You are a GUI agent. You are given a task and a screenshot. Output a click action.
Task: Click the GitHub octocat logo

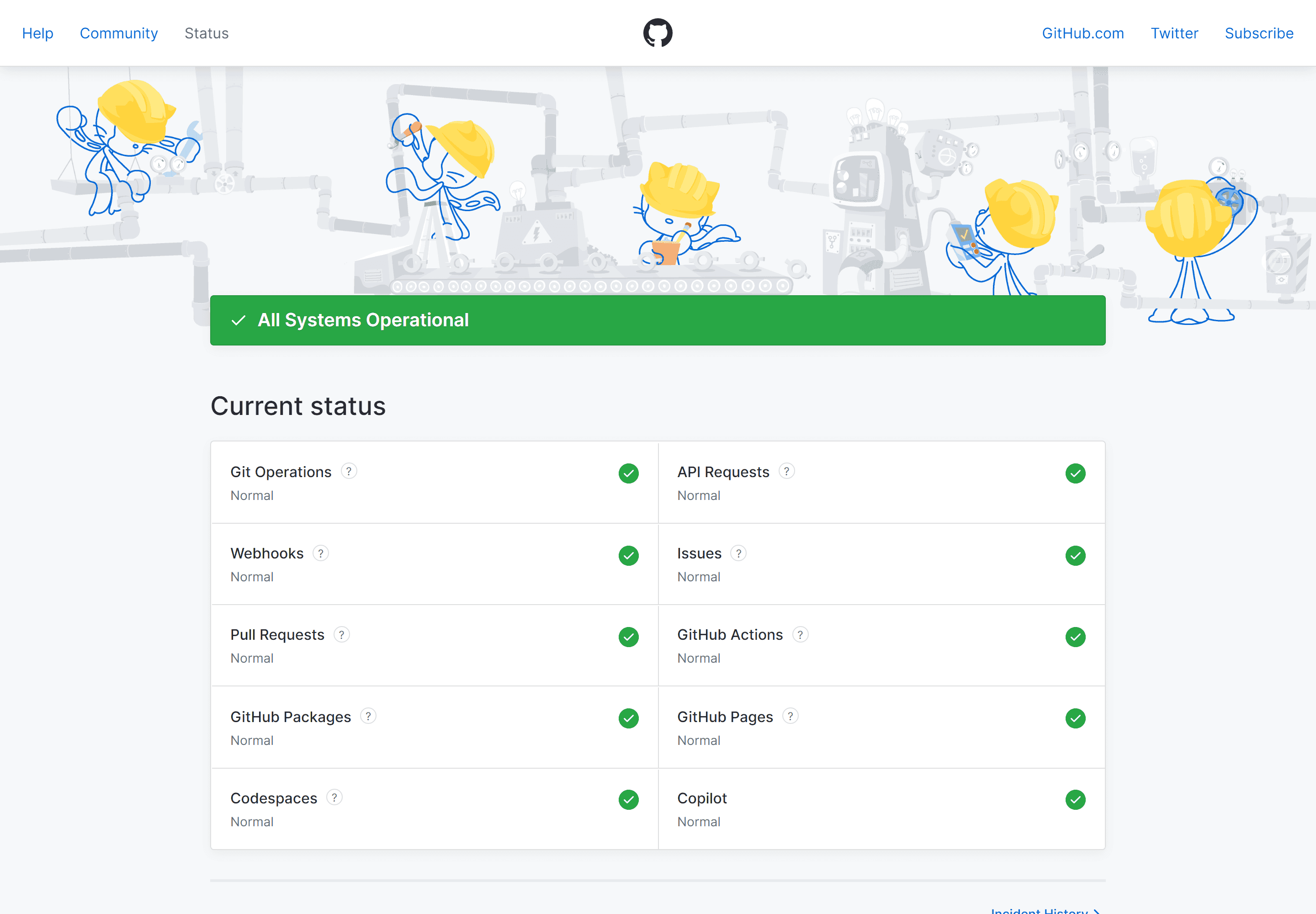(658, 32)
